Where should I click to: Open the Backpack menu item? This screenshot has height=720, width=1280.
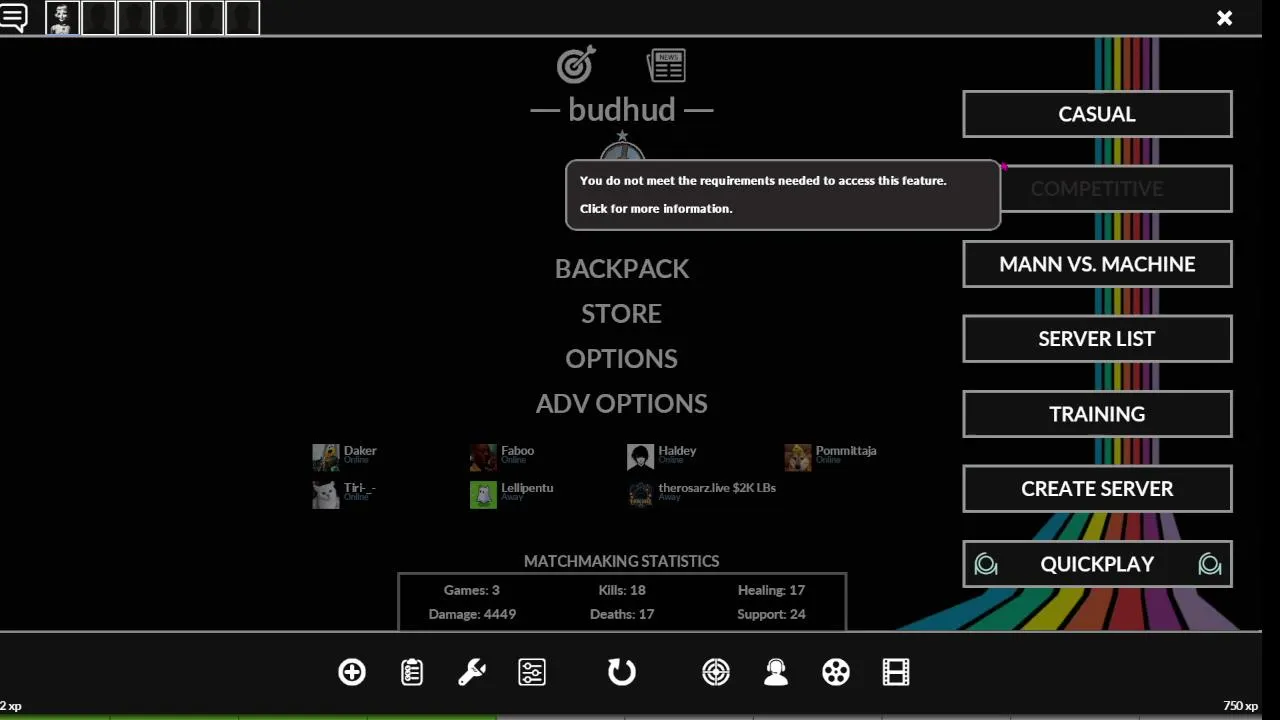coord(622,269)
